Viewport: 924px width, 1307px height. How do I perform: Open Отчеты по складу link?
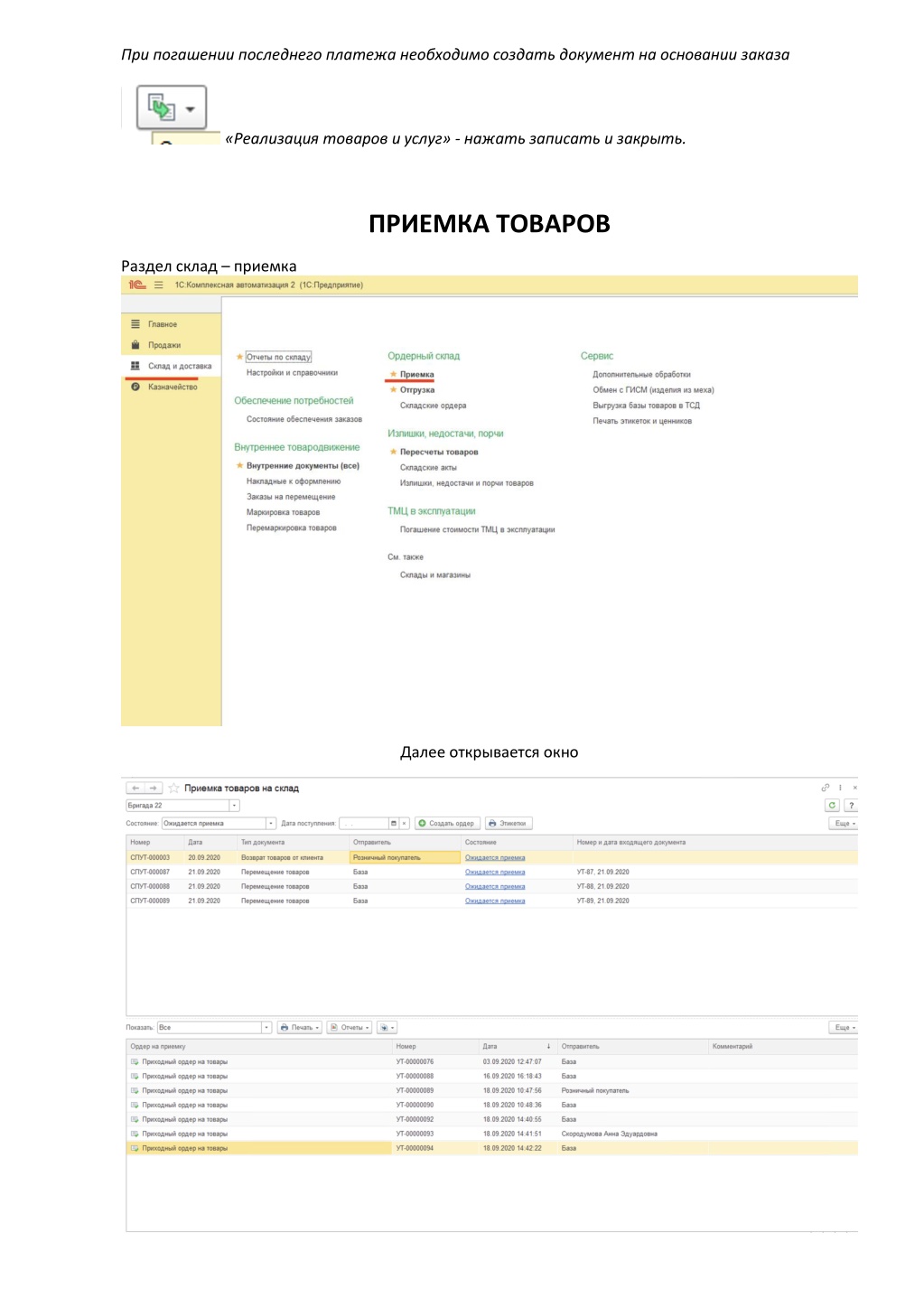[278, 357]
